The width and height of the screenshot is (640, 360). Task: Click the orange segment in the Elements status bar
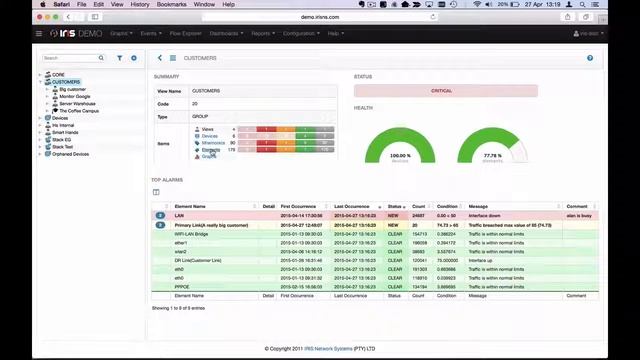286,150
